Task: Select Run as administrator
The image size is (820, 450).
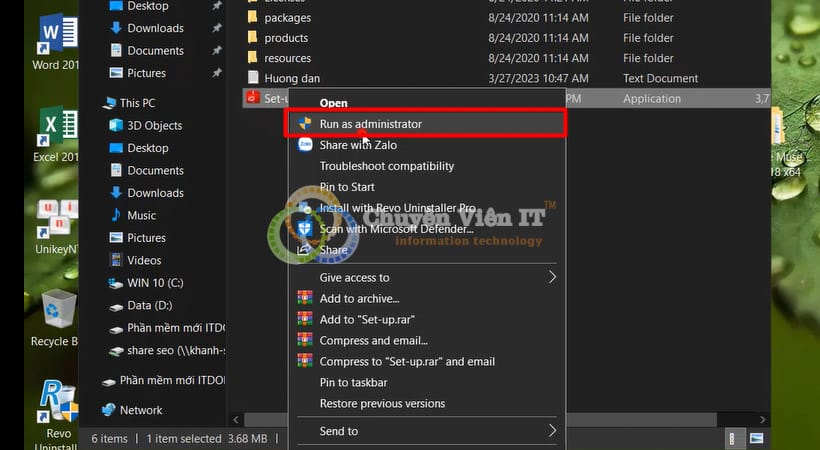Action: tap(425, 123)
